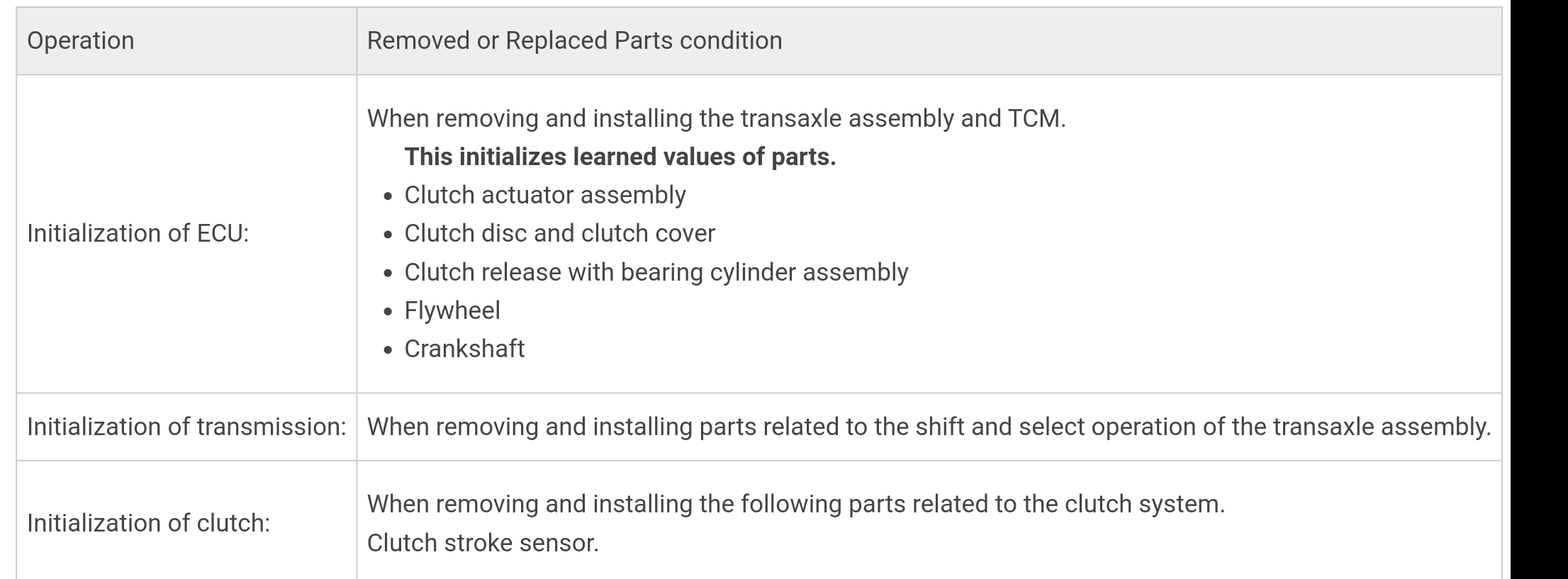Image resolution: width=1568 pixels, height=579 pixels.
Task: Click the bullet point before "Crankshaft"
Action: coord(388,350)
